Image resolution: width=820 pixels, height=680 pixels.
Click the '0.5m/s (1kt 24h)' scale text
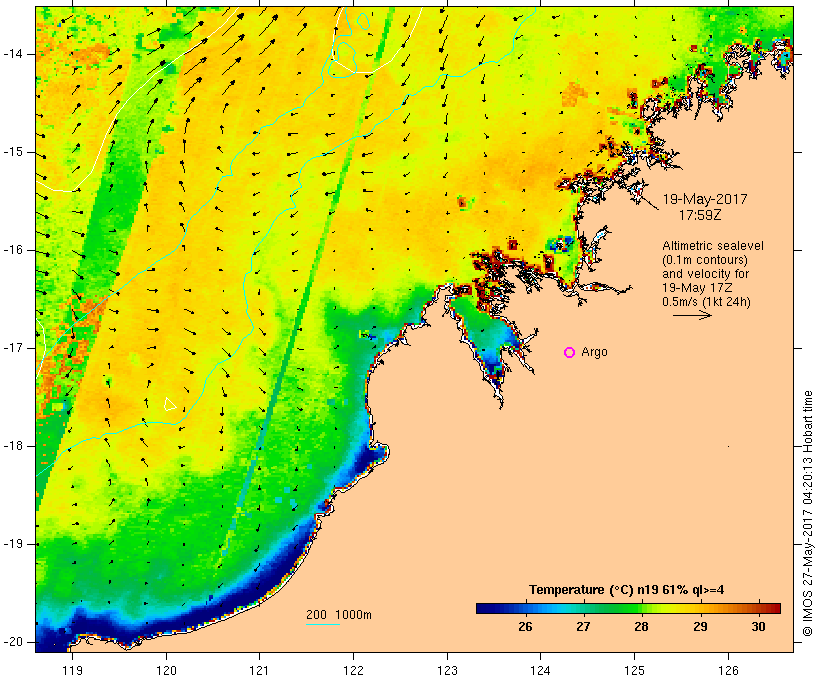(706, 302)
